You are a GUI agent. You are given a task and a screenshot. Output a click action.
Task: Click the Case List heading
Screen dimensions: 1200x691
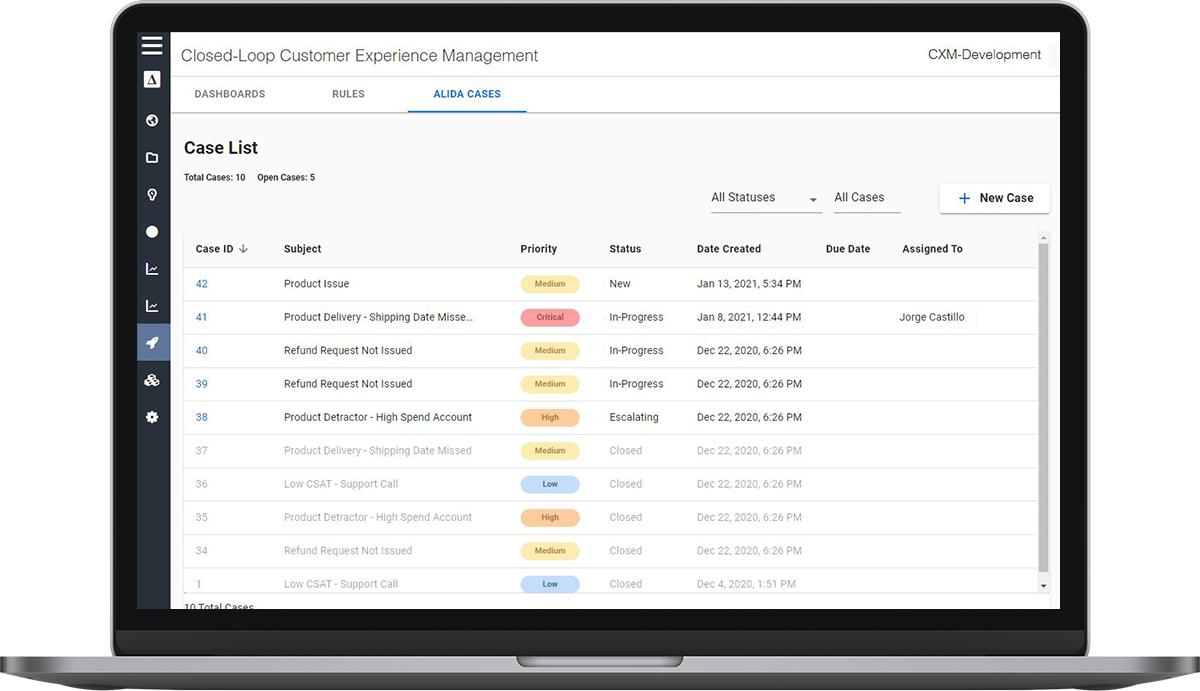[x=221, y=148]
